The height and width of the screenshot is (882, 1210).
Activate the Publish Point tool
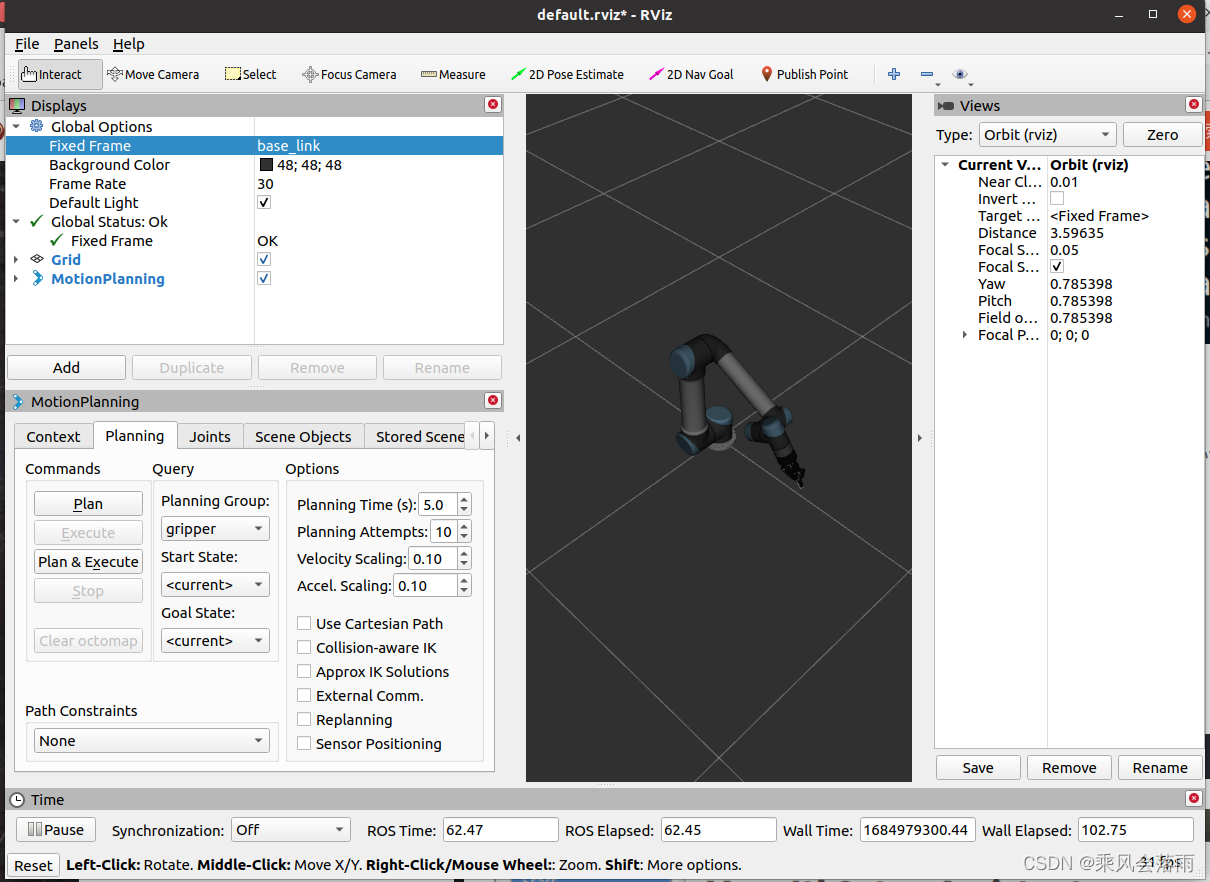[804, 74]
